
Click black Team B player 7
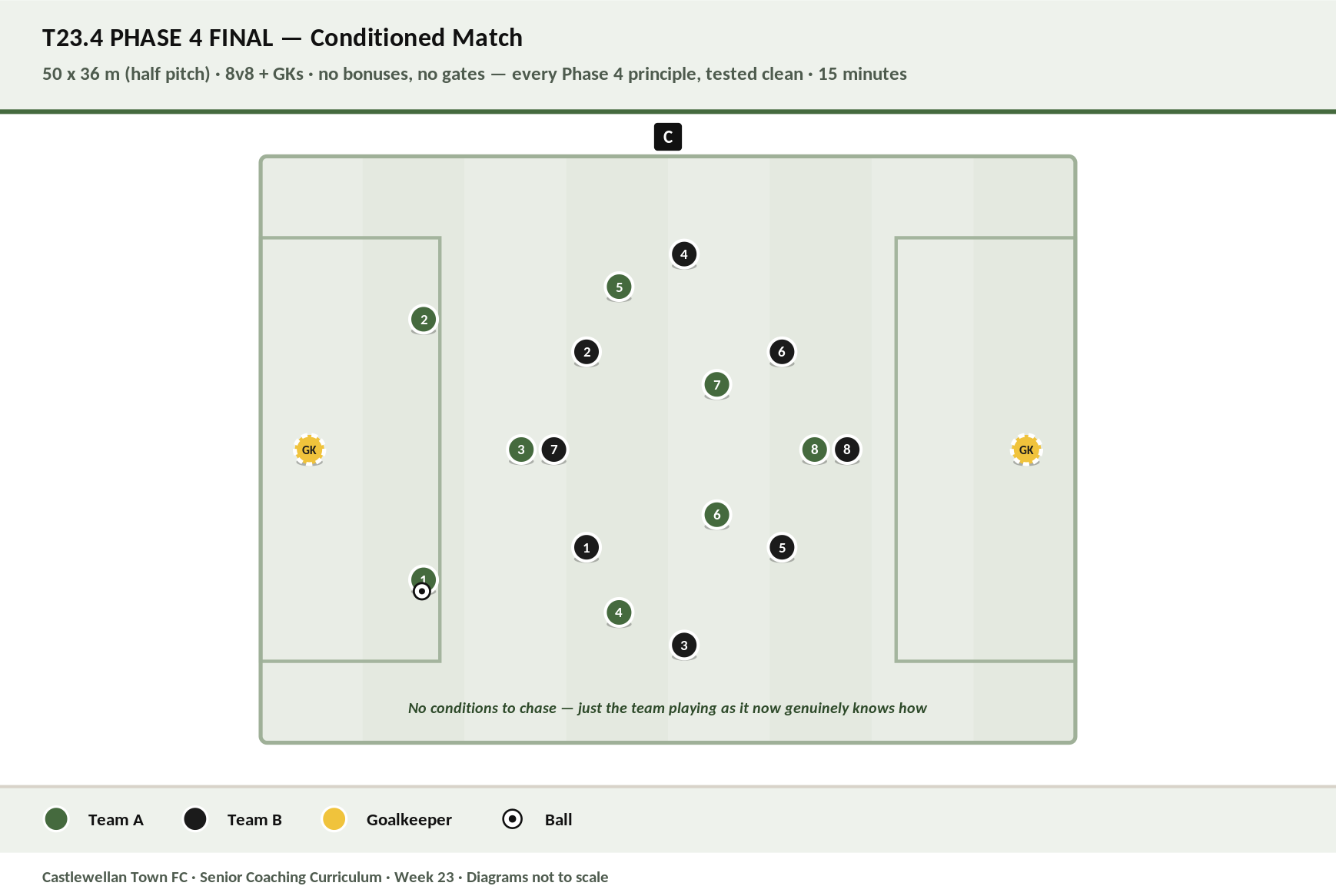pyautogui.click(x=553, y=450)
